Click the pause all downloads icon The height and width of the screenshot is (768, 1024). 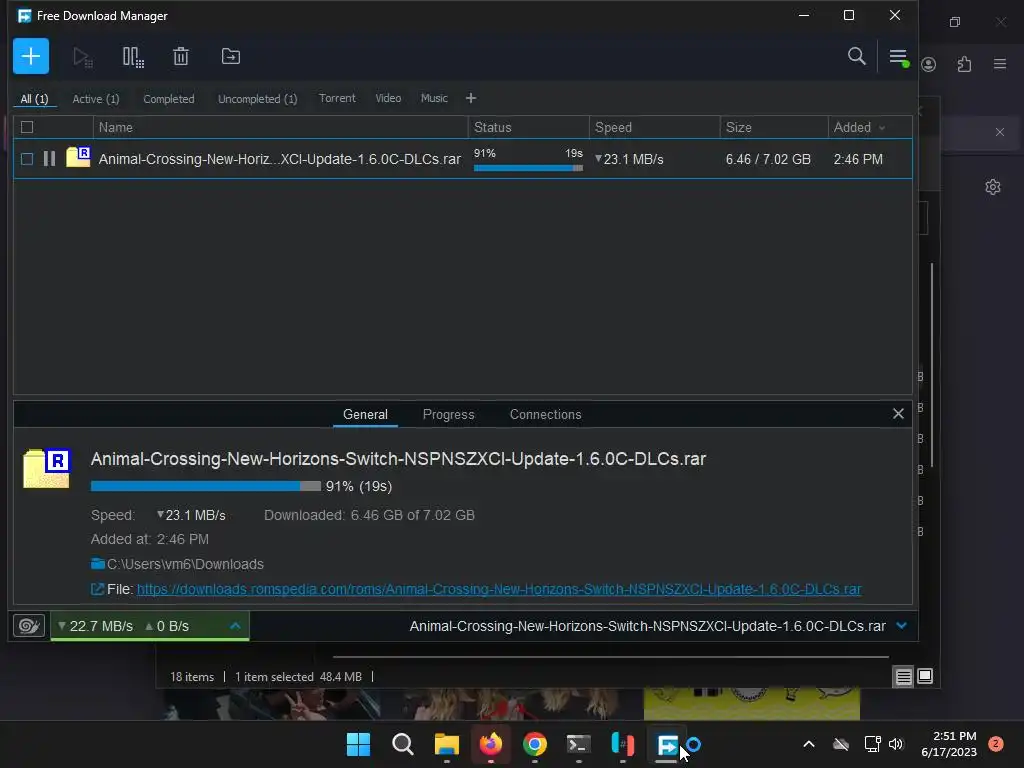click(133, 57)
